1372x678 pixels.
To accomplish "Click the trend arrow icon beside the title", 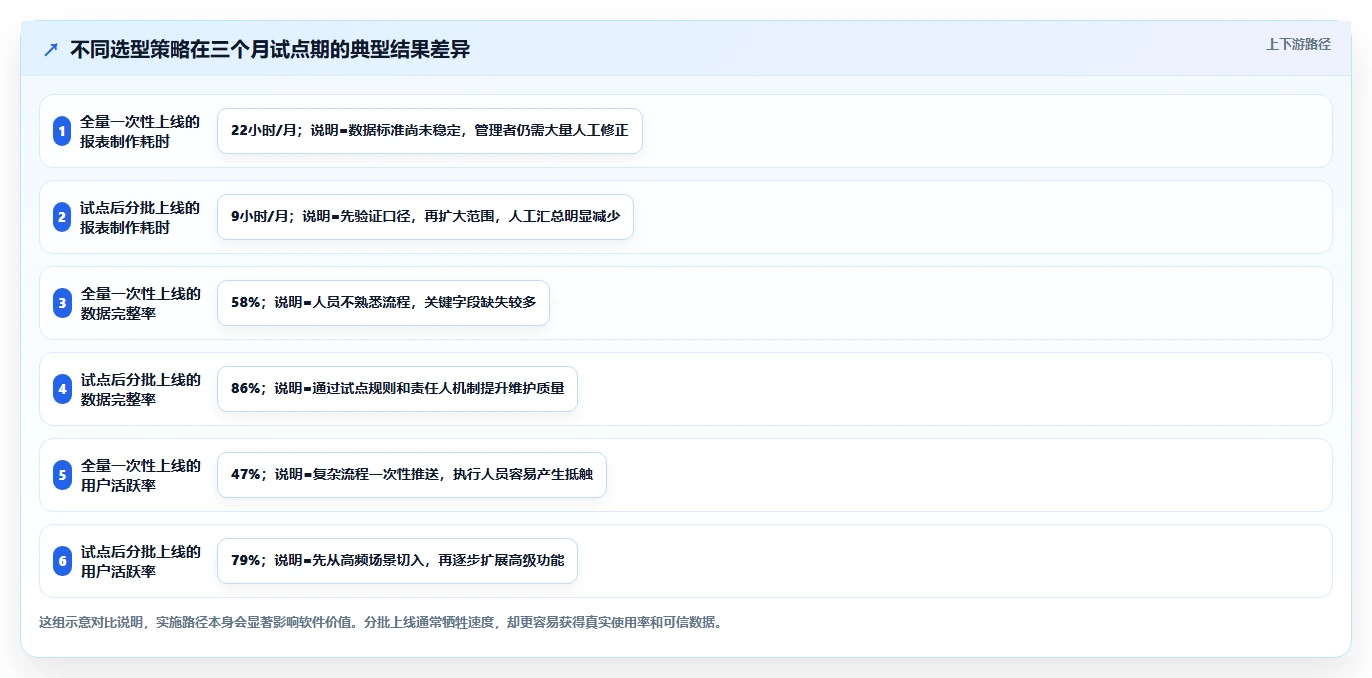I will [x=51, y=49].
